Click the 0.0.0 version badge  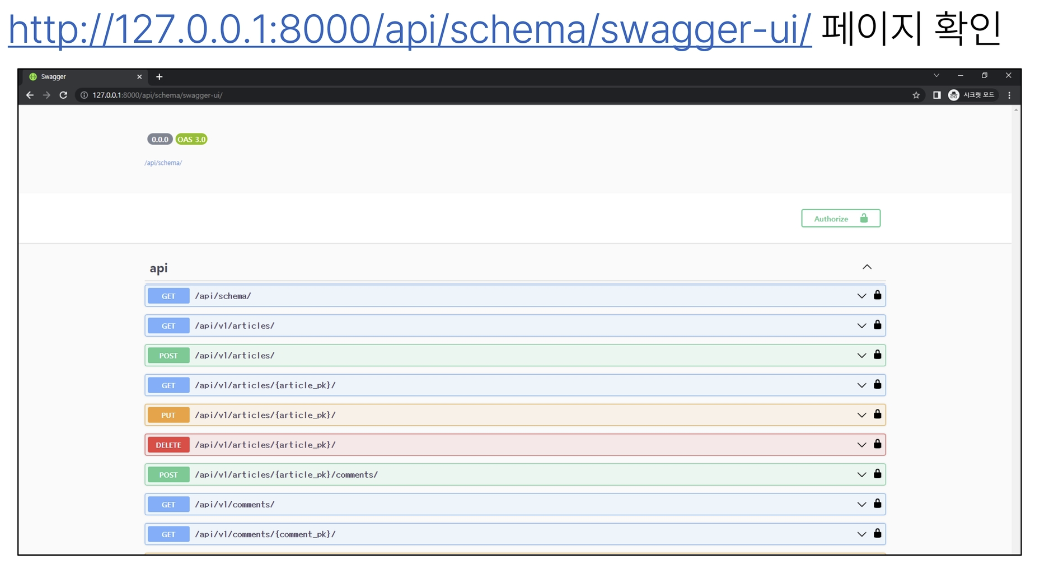point(160,139)
